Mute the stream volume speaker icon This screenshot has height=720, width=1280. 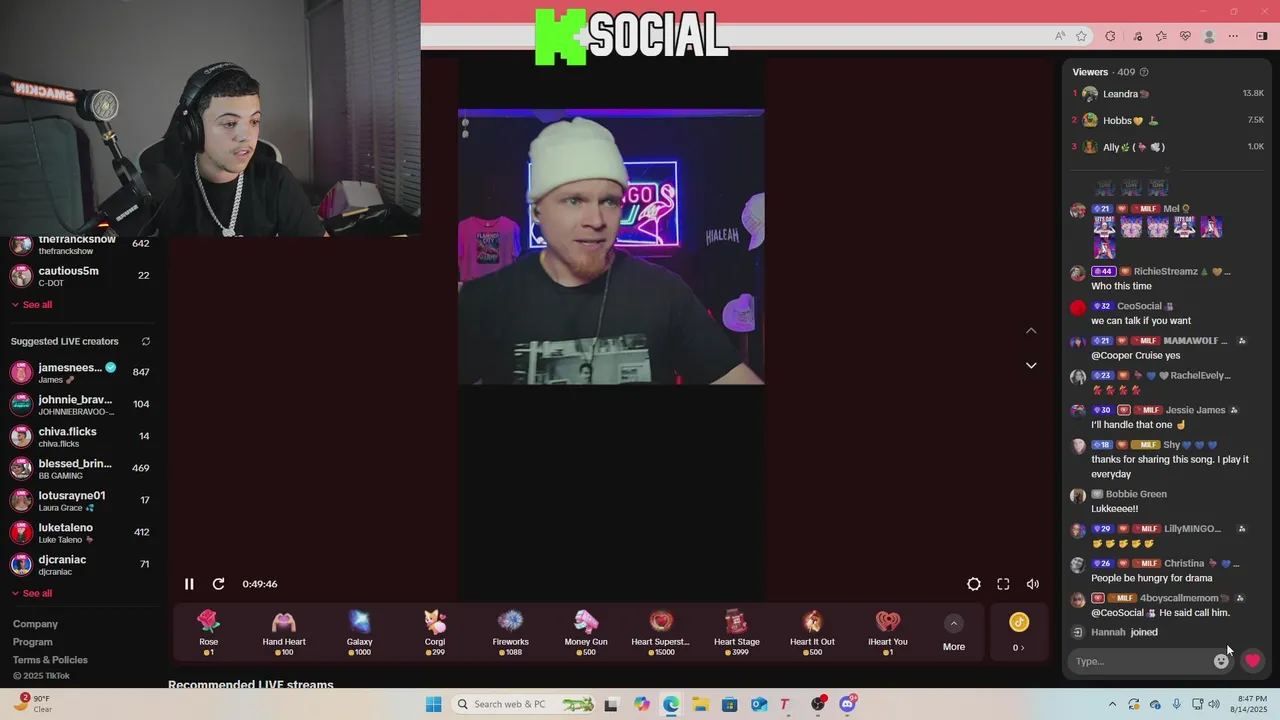coord(1033,584)
